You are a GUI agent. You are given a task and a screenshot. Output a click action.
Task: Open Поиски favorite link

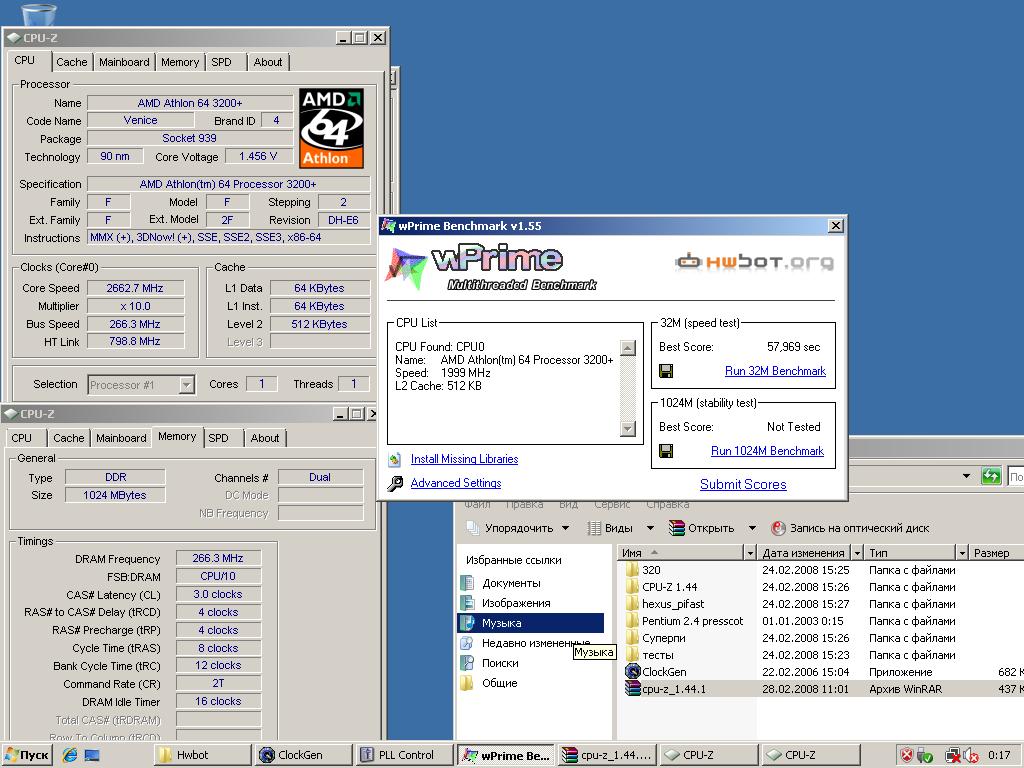point(500,663)
